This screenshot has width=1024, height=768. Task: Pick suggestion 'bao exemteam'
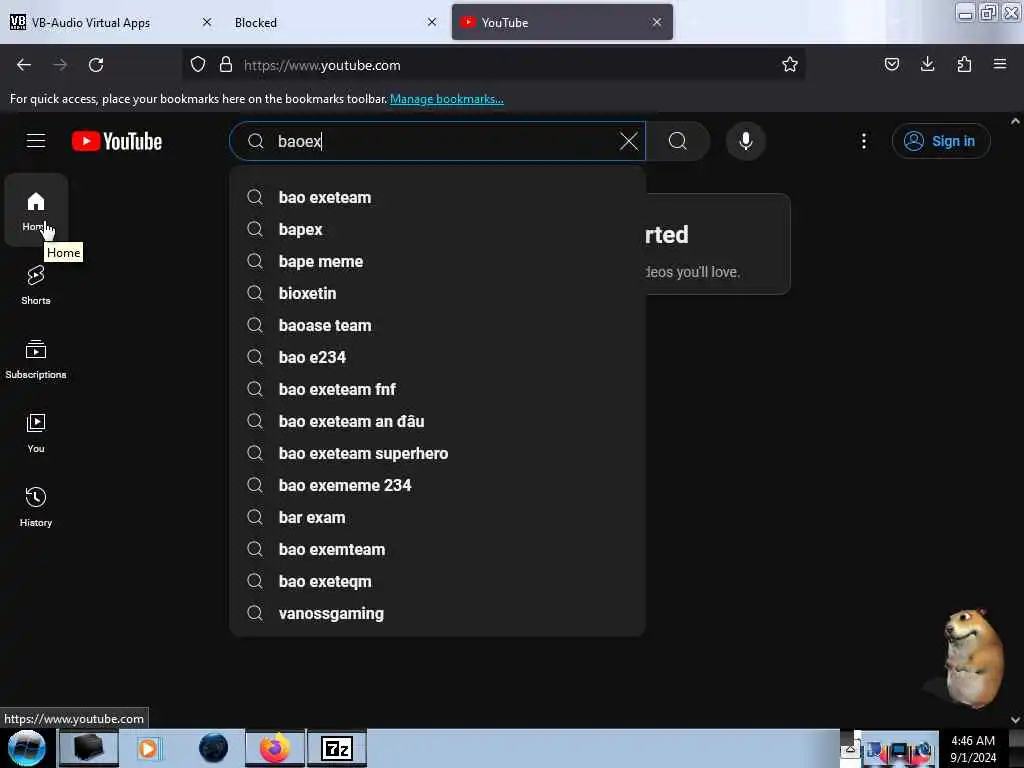click(x=437, y=549)
